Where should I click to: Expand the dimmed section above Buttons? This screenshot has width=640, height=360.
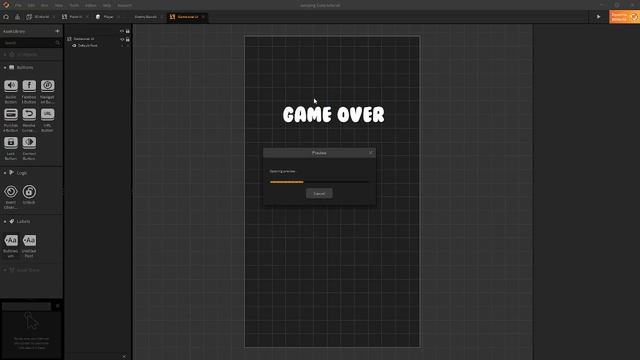click(x=5, y=54)
